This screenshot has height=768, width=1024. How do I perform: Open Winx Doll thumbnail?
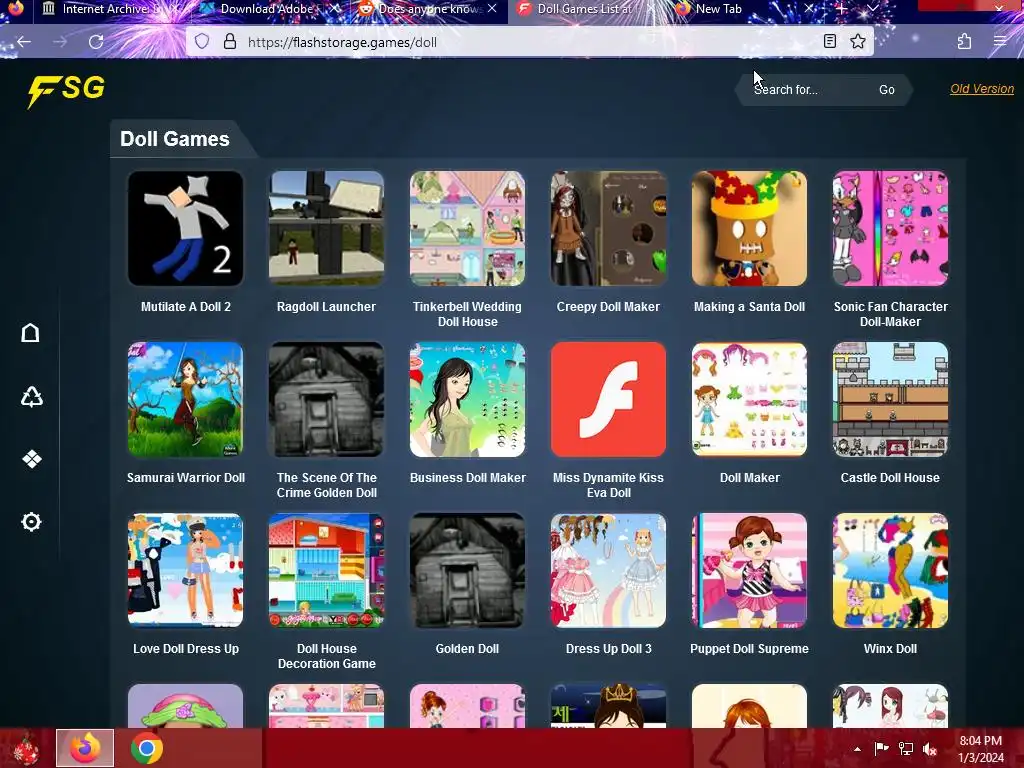tap(891, 571)
